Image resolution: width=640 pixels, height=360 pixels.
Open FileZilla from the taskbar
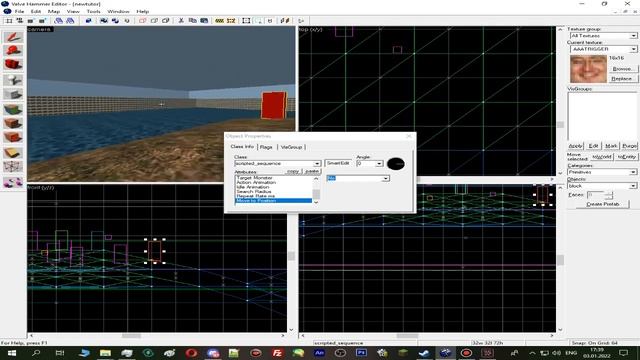pos(277,353)
